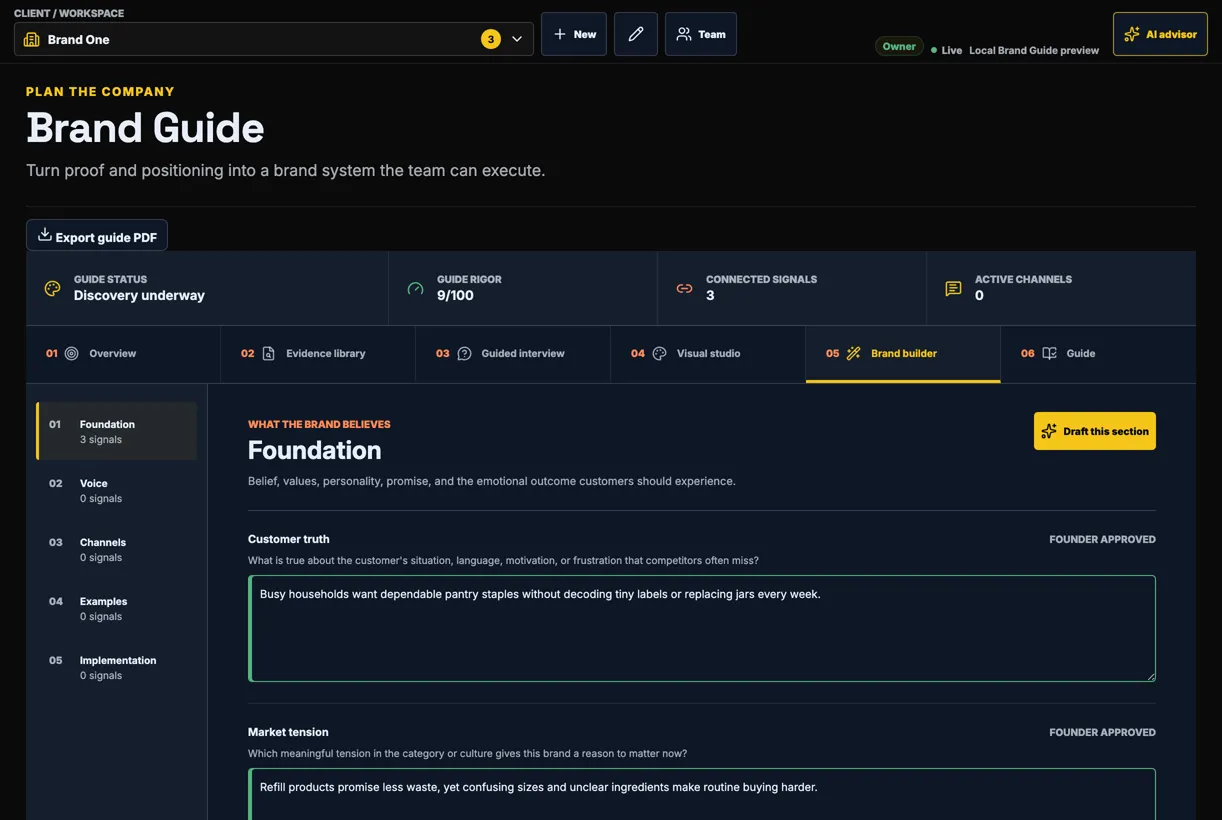
Task: Click into the Market tension text area
Action: pyautogui.click(x=702, y=794)
